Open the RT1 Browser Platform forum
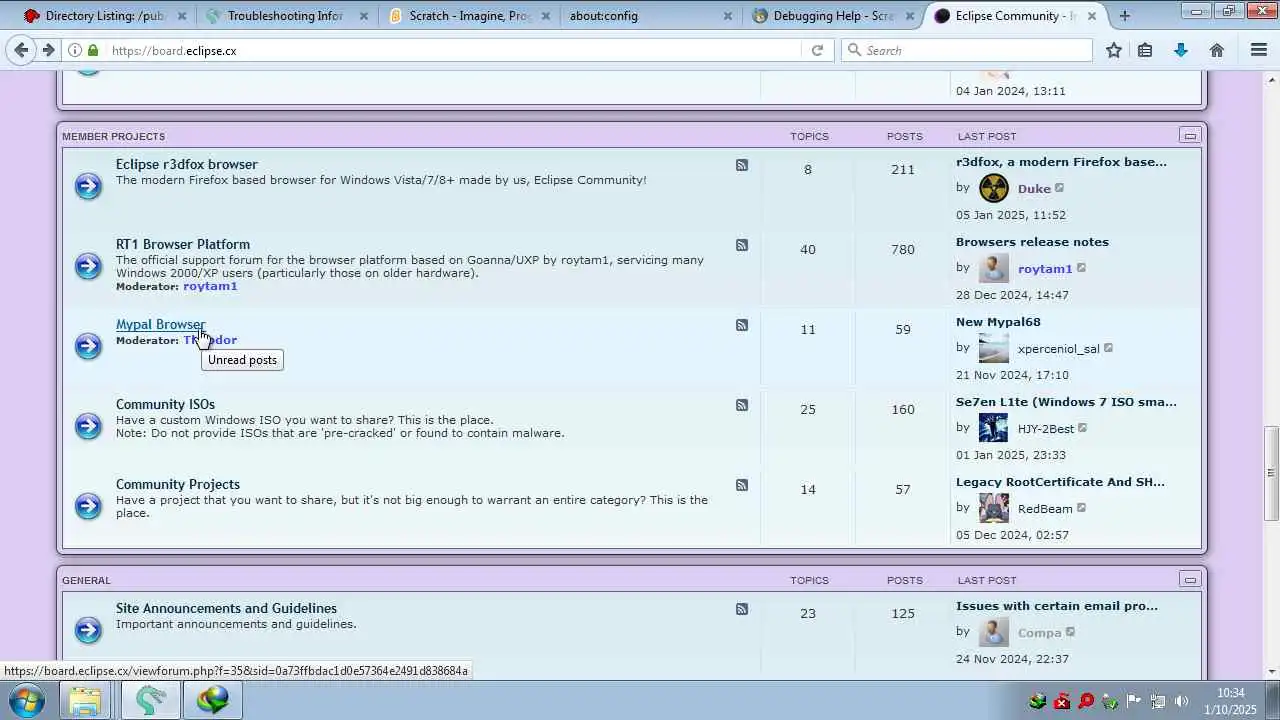Viewport: 1280px width, 720px height. (x=182, y=244)
